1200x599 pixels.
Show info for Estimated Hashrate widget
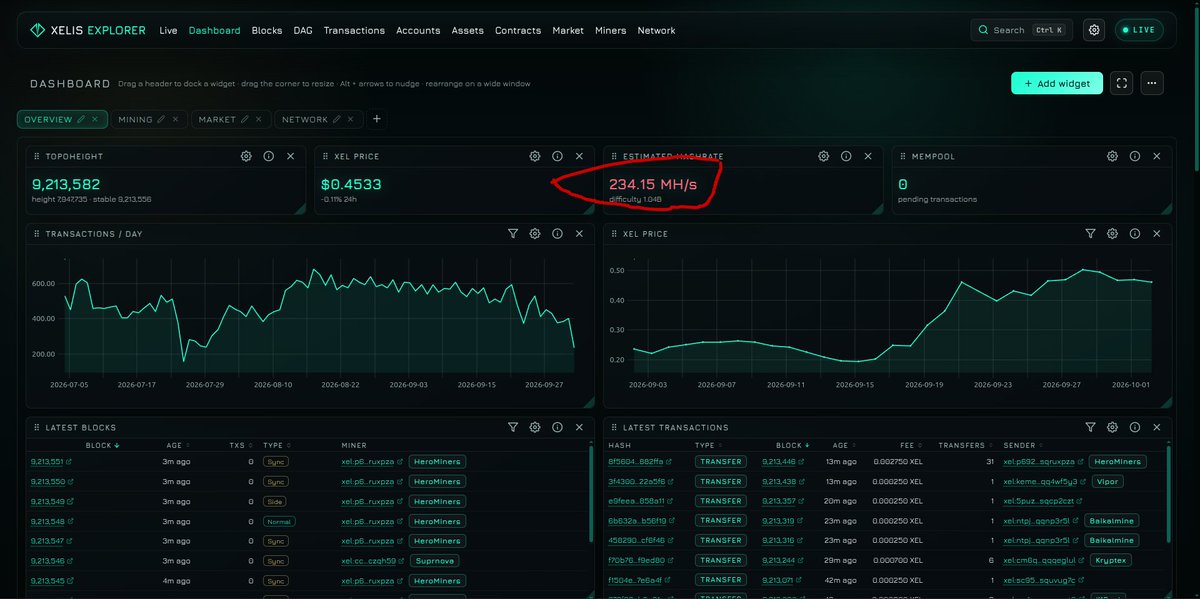(846, 157)
